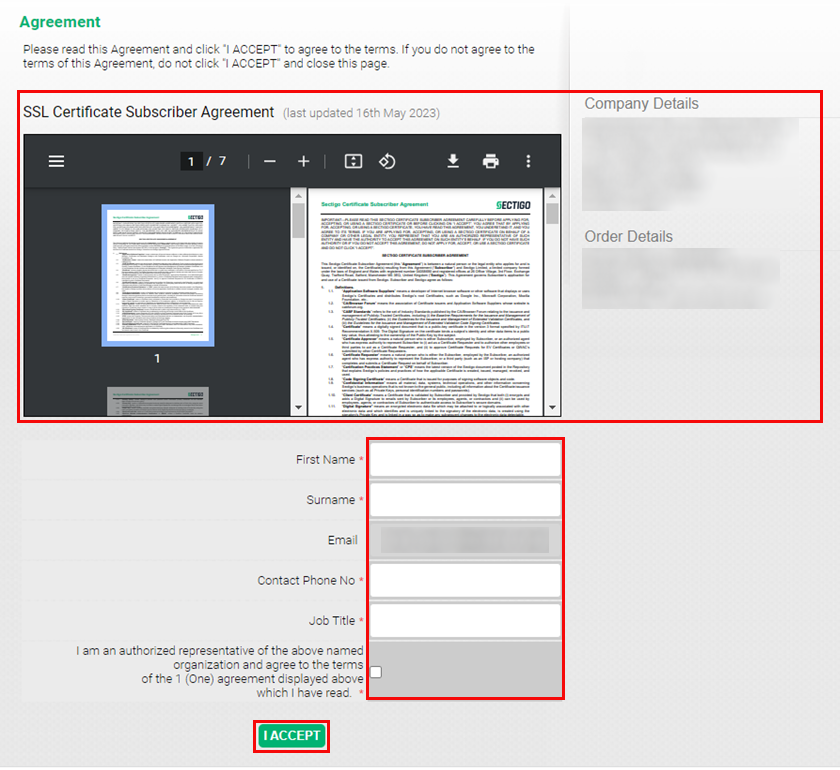Click into the Job Title field
Viewport: 840px width, 770px height.
click(x=464, y=620)
